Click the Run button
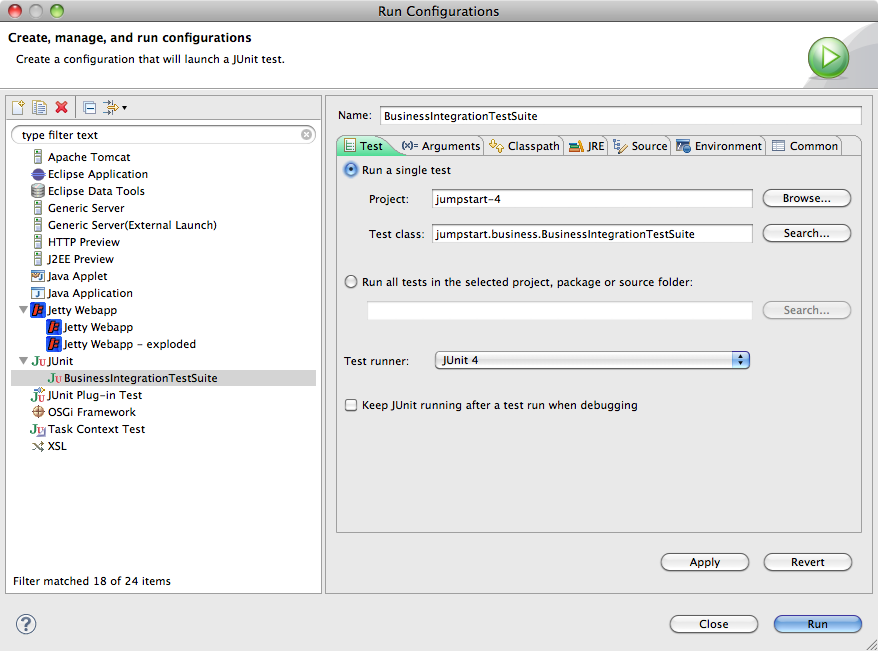878x651 pixels. click(818, 624)
